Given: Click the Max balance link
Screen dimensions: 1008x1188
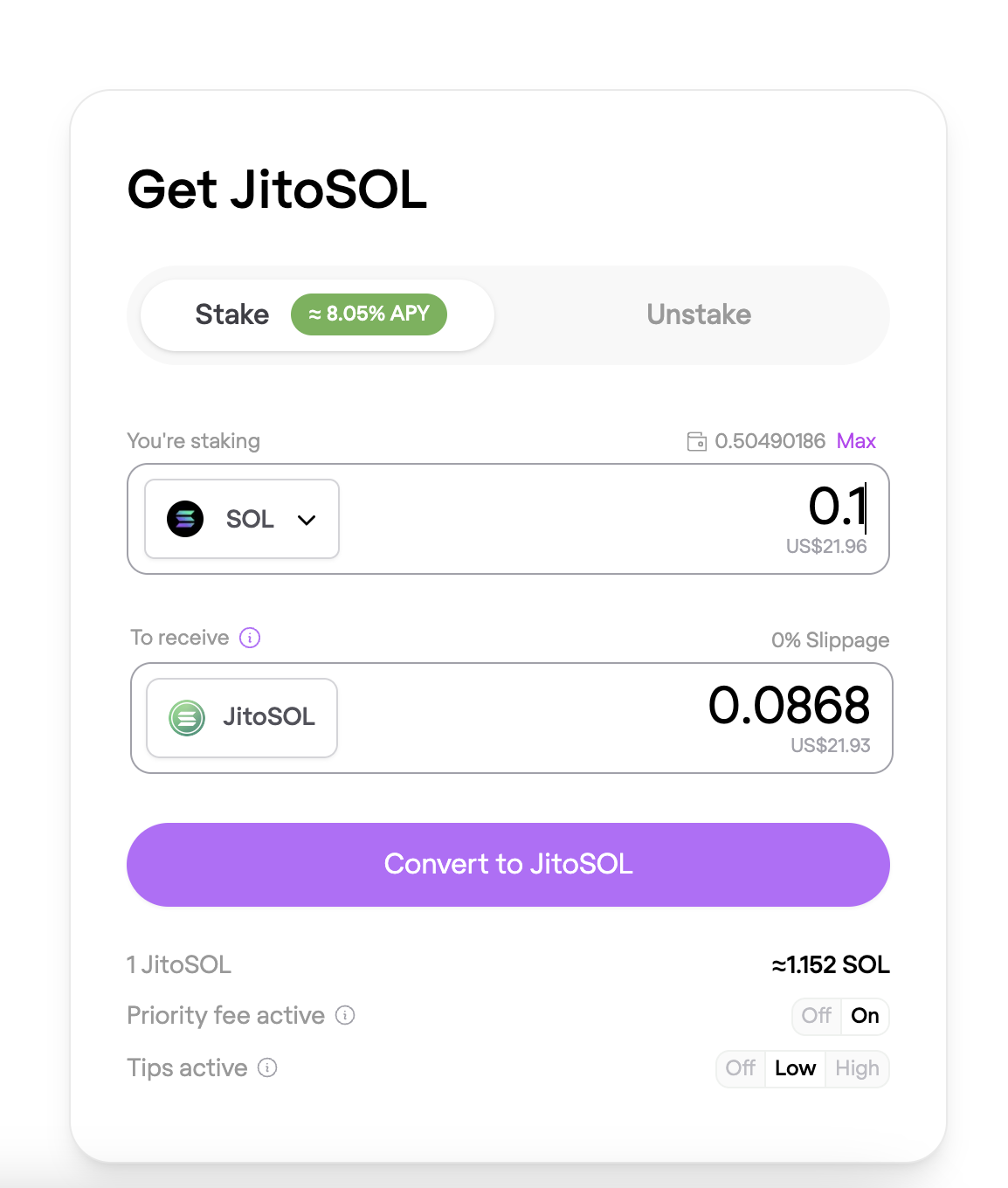Looking at the screenshot, I should 856,441.
